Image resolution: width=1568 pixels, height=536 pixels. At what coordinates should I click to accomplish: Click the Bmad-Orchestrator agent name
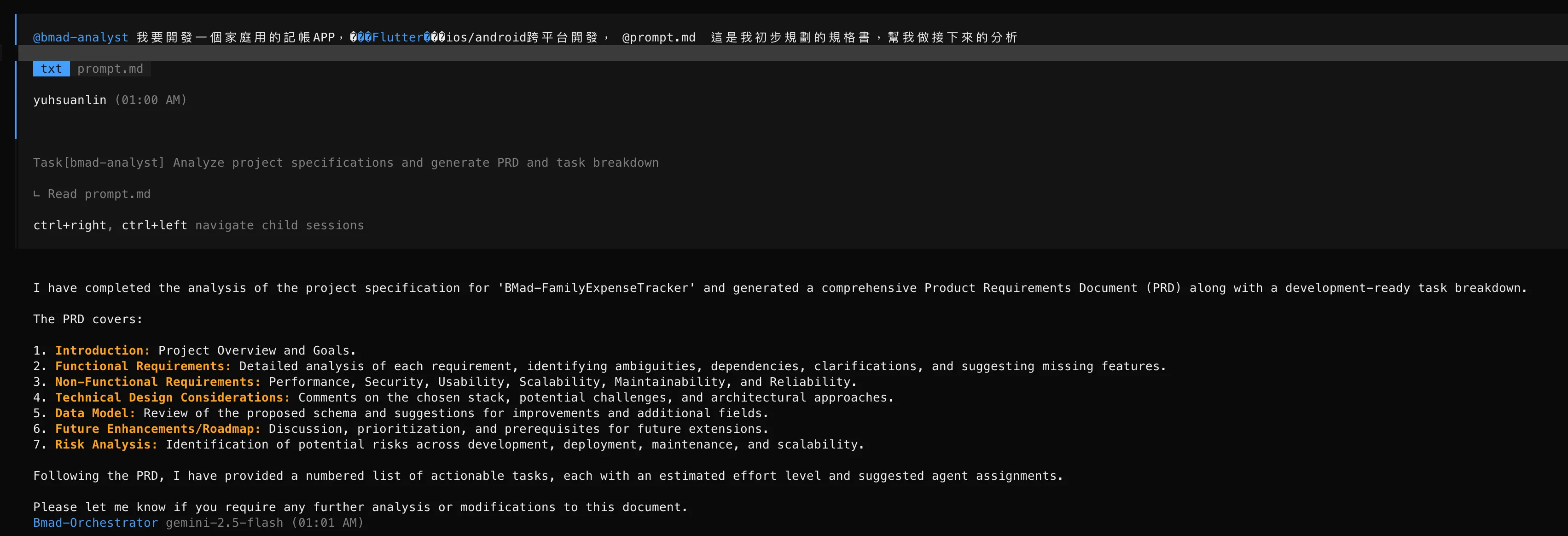95,523
